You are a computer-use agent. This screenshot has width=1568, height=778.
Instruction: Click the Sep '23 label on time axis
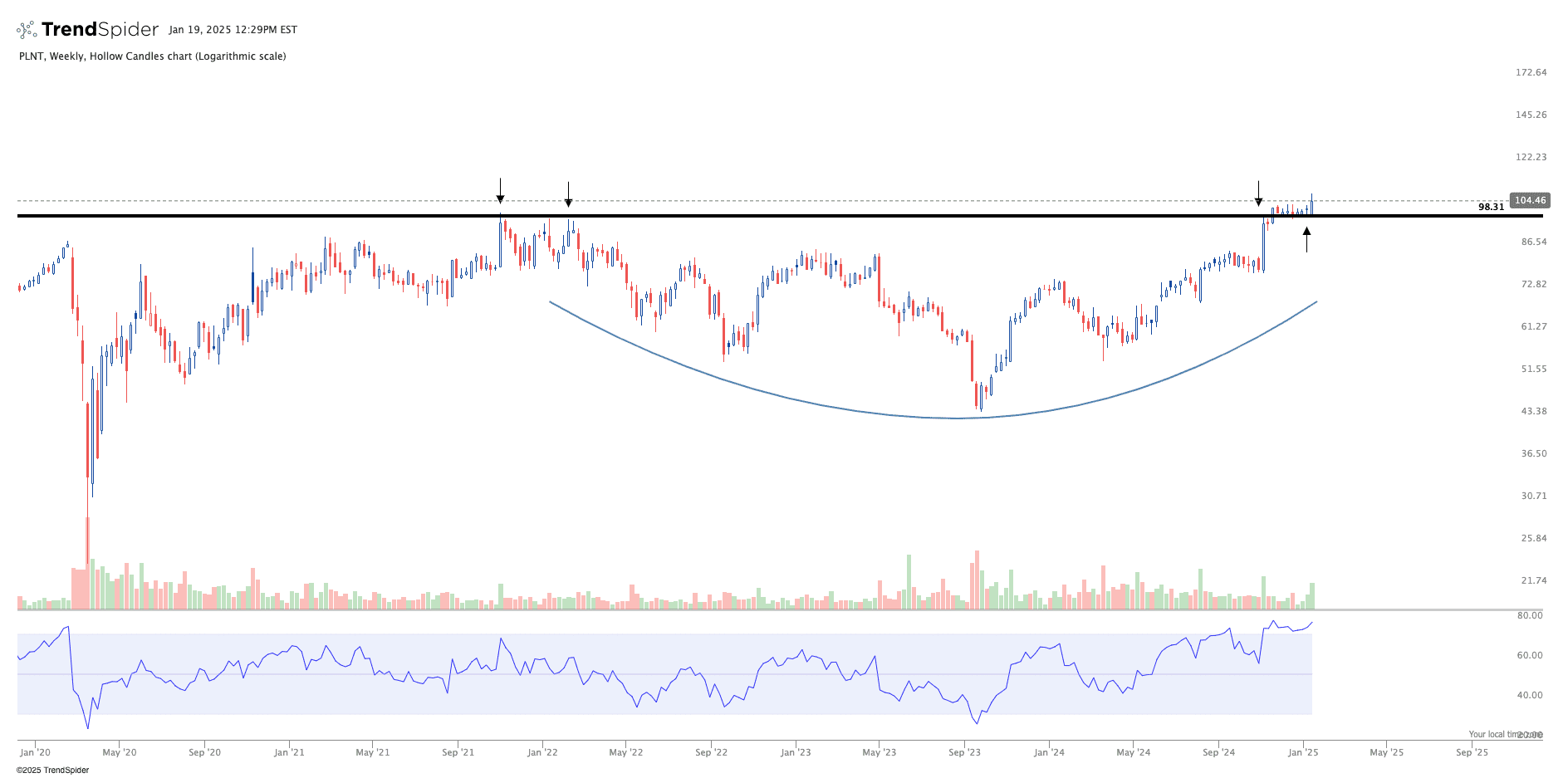click(964, 752)
